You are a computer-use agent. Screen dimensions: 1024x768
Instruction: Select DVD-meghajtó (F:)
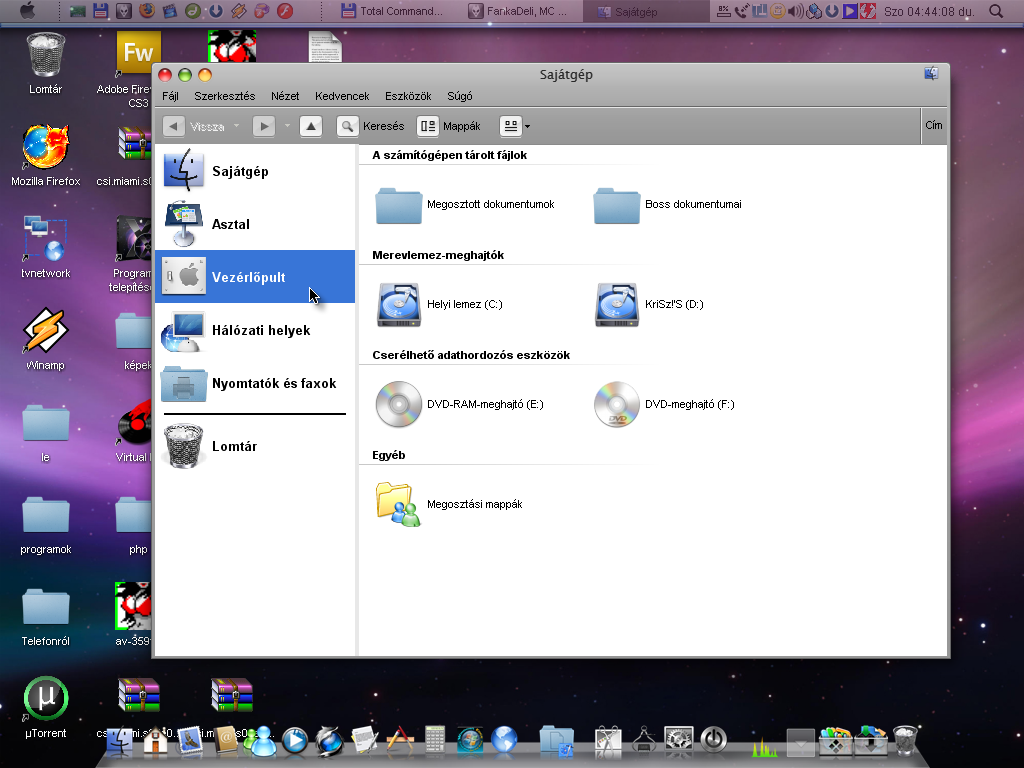coord(664,404)
